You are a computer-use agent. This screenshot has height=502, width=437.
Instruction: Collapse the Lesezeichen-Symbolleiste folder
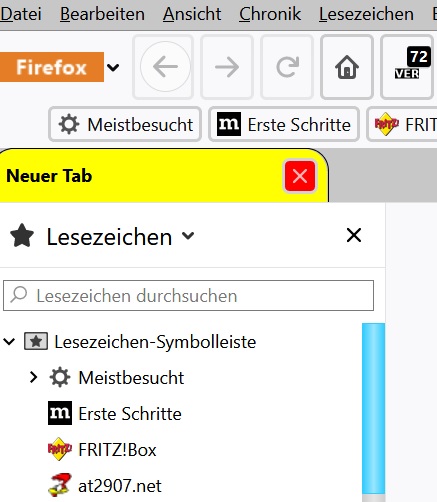9,341
